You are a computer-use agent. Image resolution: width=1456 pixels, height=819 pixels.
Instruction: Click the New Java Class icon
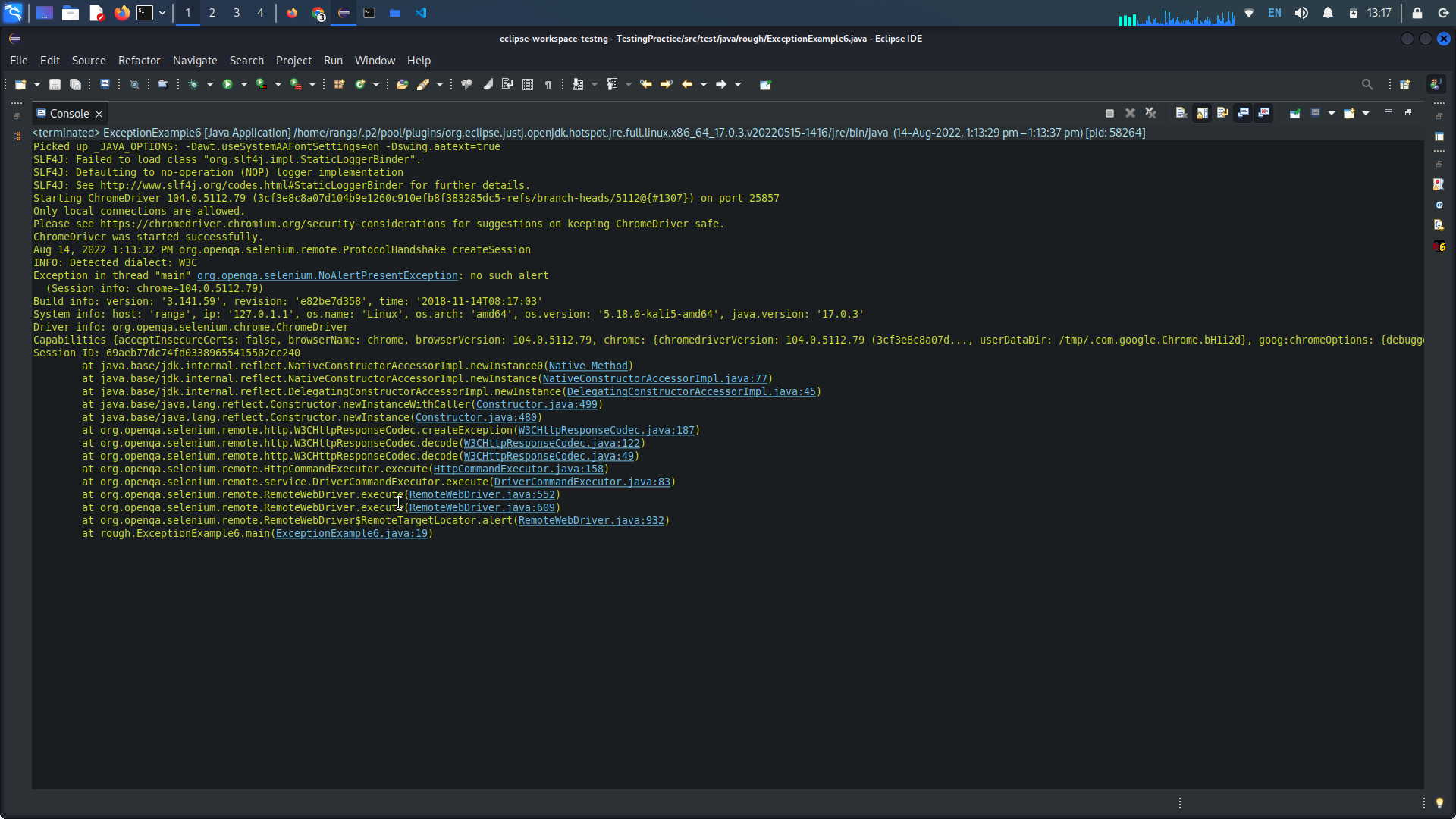[x=360, y=84]
